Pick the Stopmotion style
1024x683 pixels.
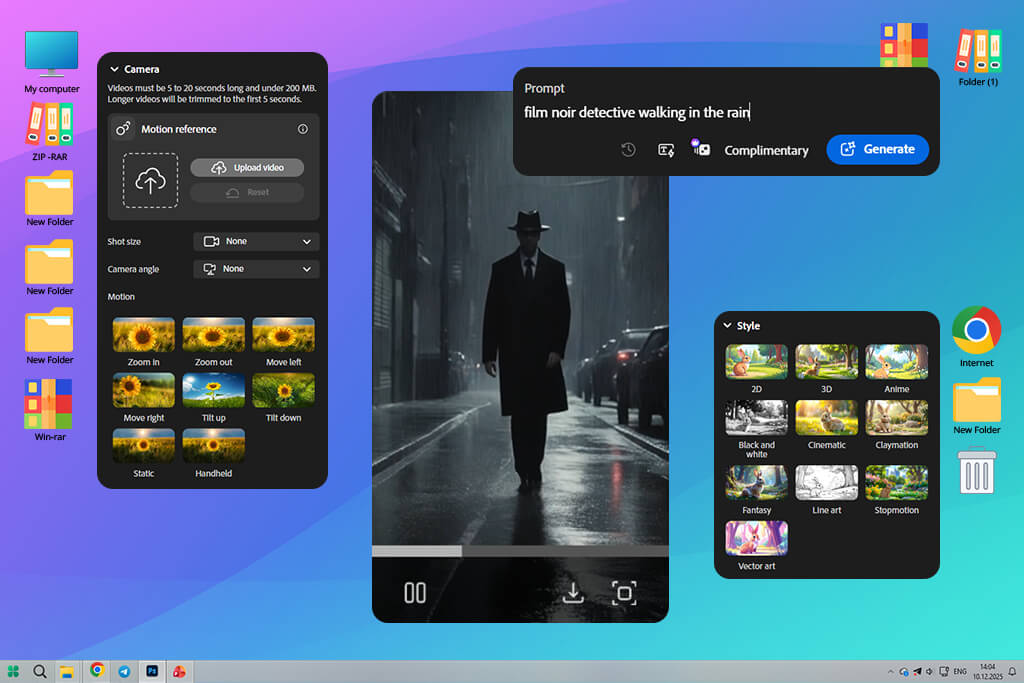click(x=896, y=483)
